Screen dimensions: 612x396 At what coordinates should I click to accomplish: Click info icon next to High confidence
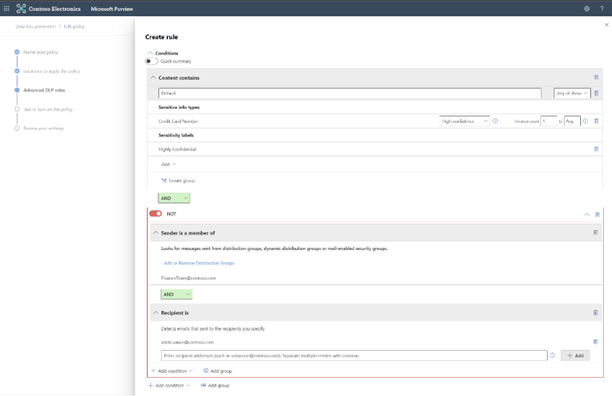click(495, 121)
